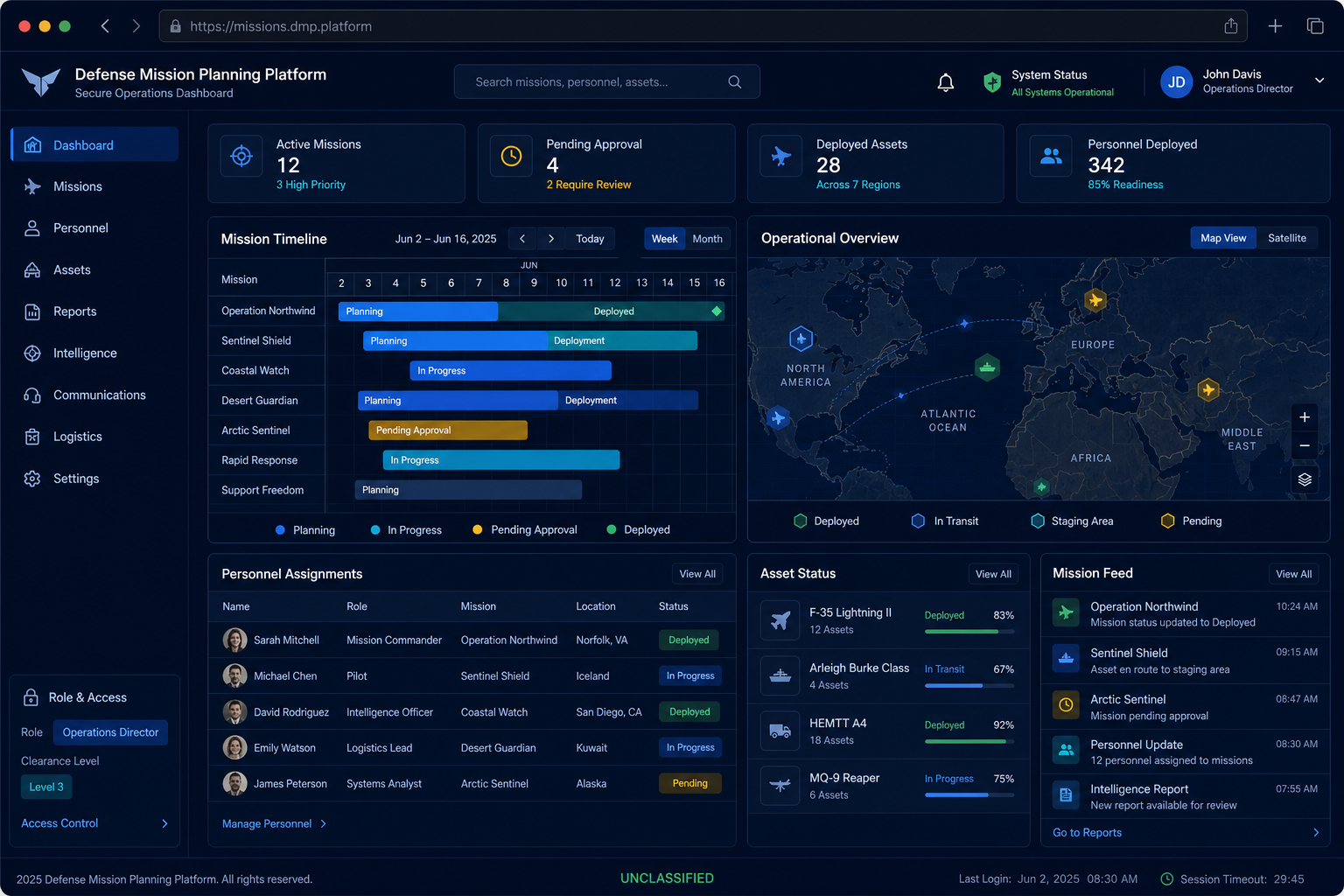Click the System Status shield icon

click(992, 82)
